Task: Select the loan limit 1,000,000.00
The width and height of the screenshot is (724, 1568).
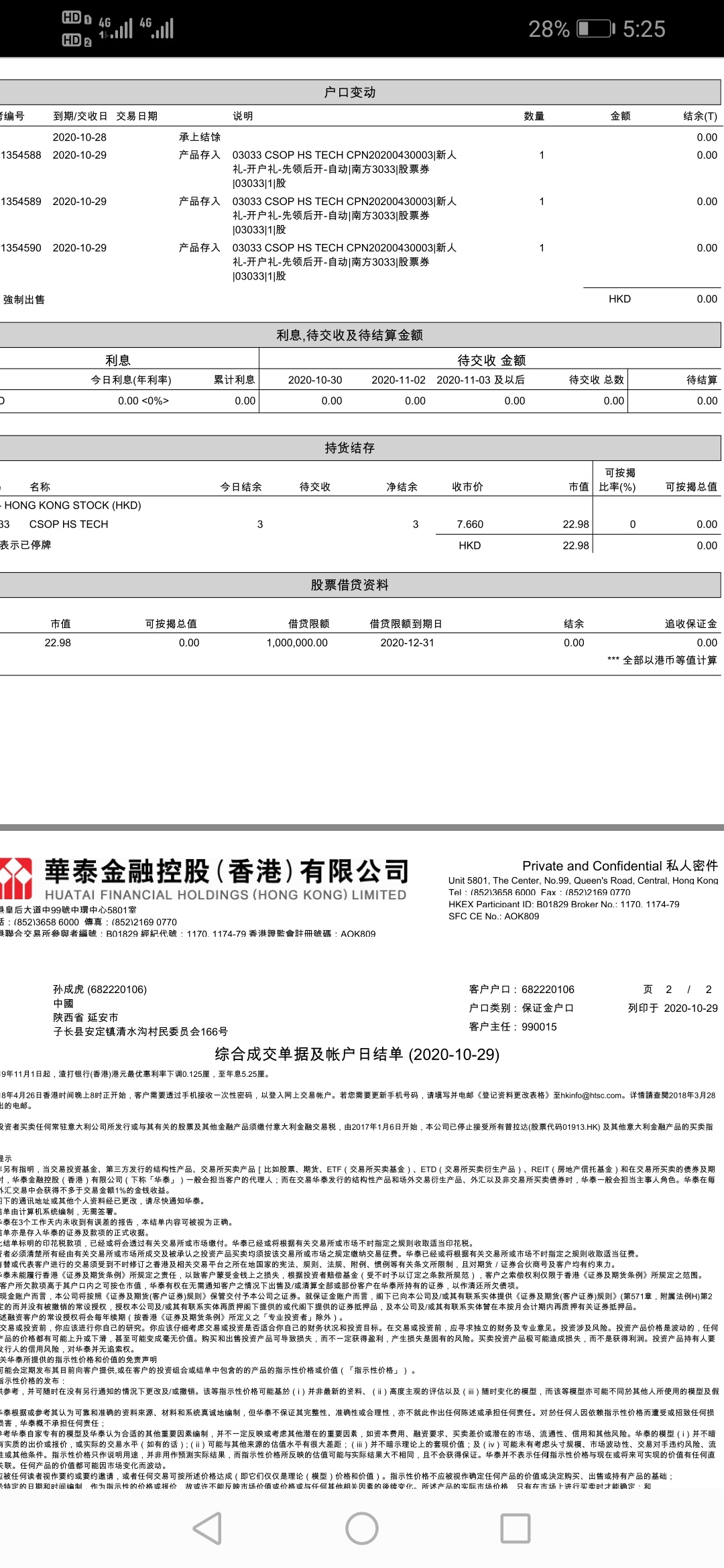Action: tap(297, 643)
